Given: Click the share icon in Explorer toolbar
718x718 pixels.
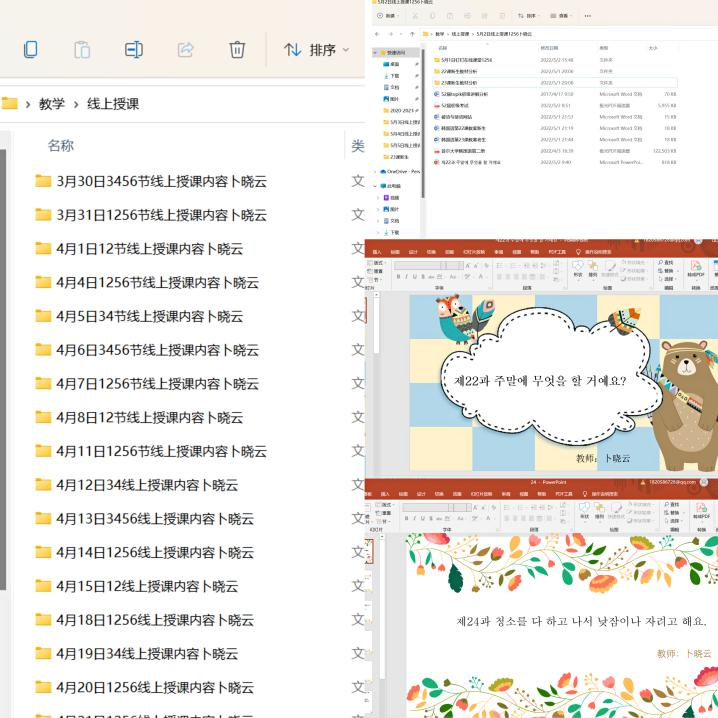Looking at the screenshot, I should pyautogui.click(x=185, y=49).
